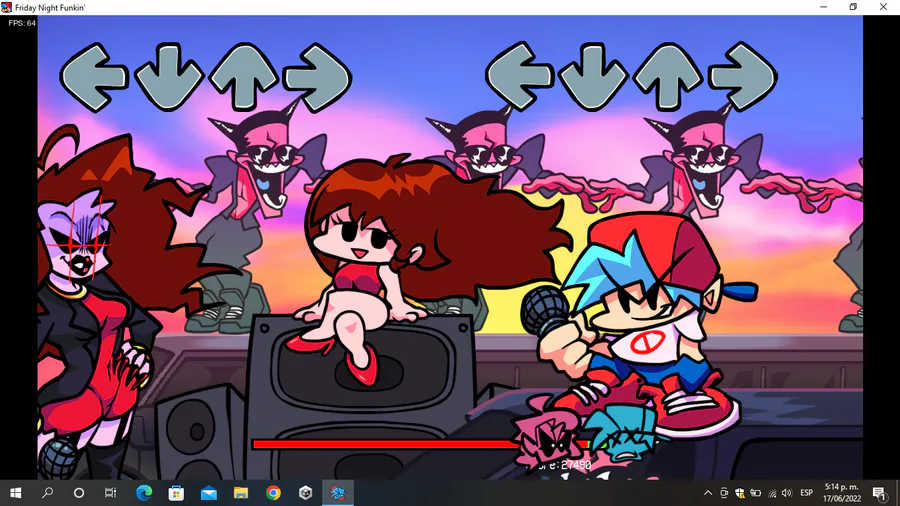Close the Friday Night Funkin' window
Viewport: 900px width, 506px height.
[883, 7]
